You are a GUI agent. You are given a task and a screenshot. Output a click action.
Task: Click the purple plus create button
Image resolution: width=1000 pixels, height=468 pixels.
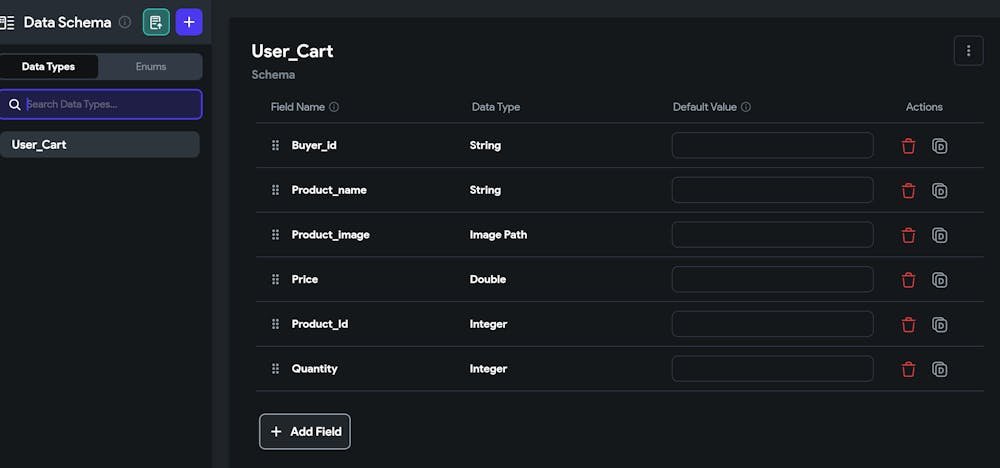click(x=189, y=22)
